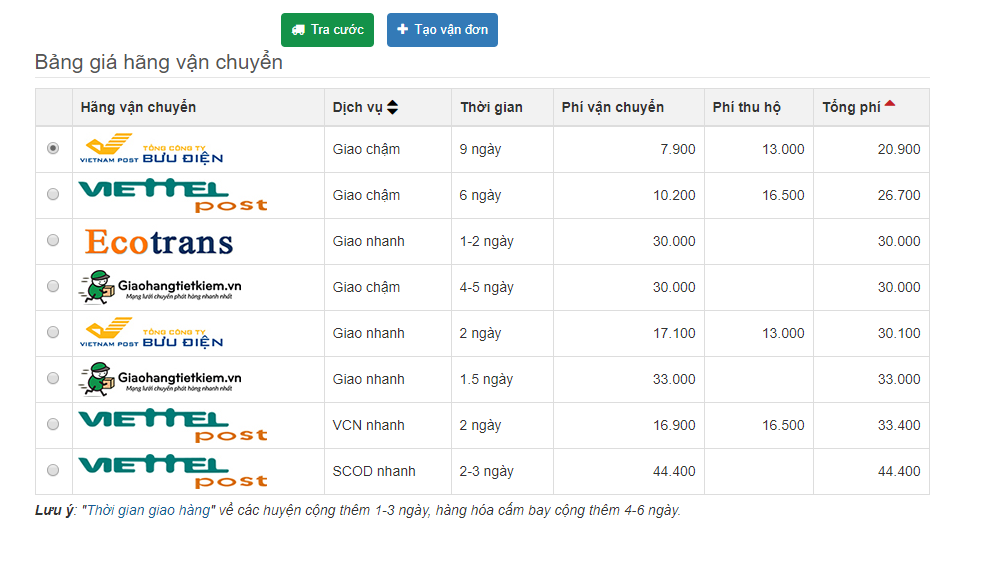Select the Ecotrans radio button
This screenshot has width=982, height=587.
tap(53, 240)
